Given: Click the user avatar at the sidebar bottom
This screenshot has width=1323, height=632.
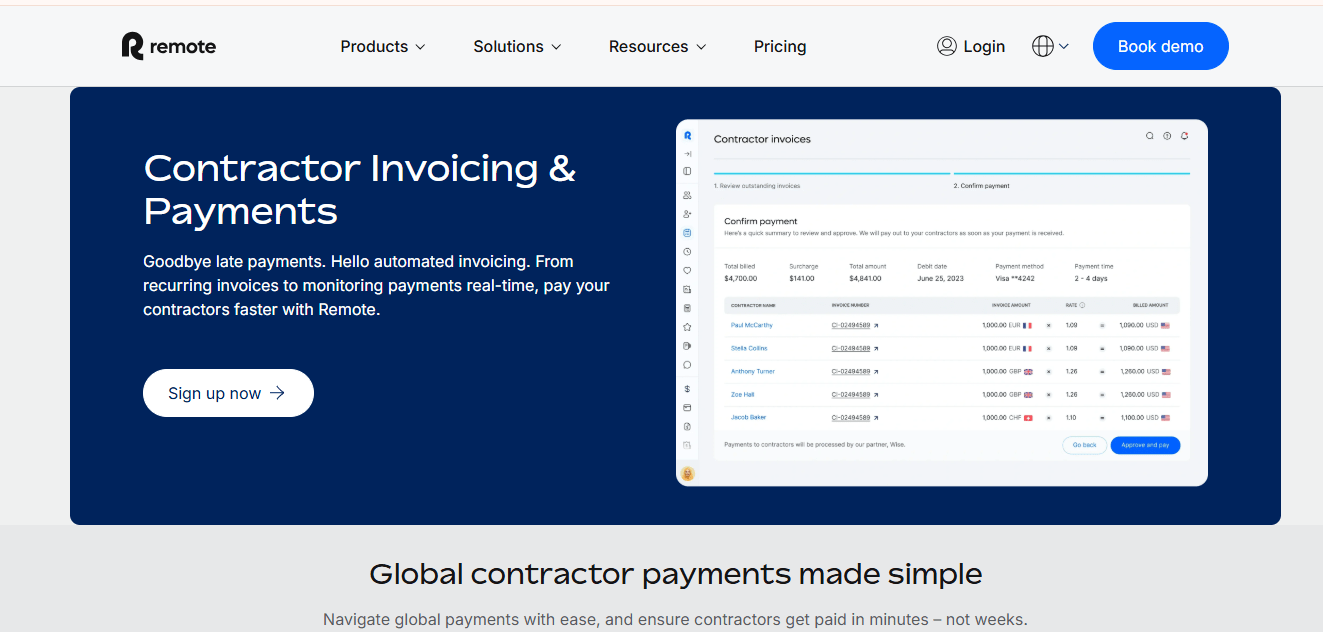Looking at the screenshot, I should (x=687, y=473).
